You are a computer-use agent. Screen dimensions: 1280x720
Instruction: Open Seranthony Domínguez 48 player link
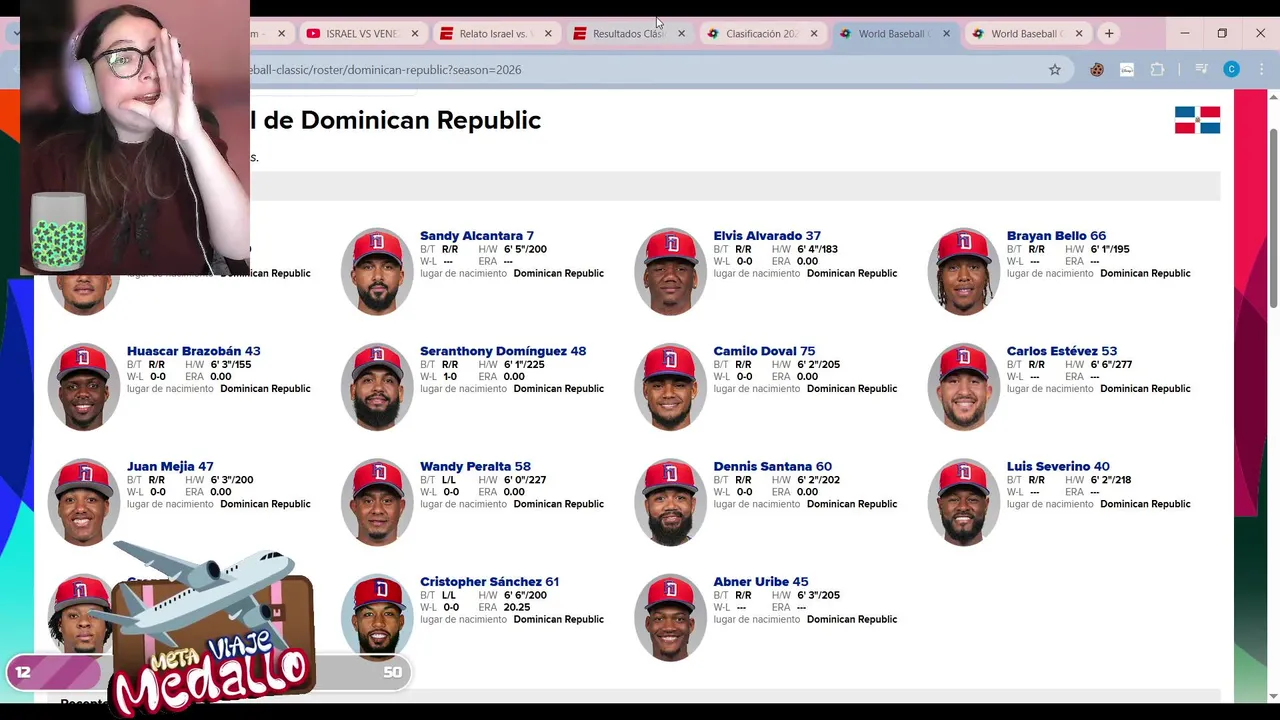pyautogui.click(x=503, y=351)
